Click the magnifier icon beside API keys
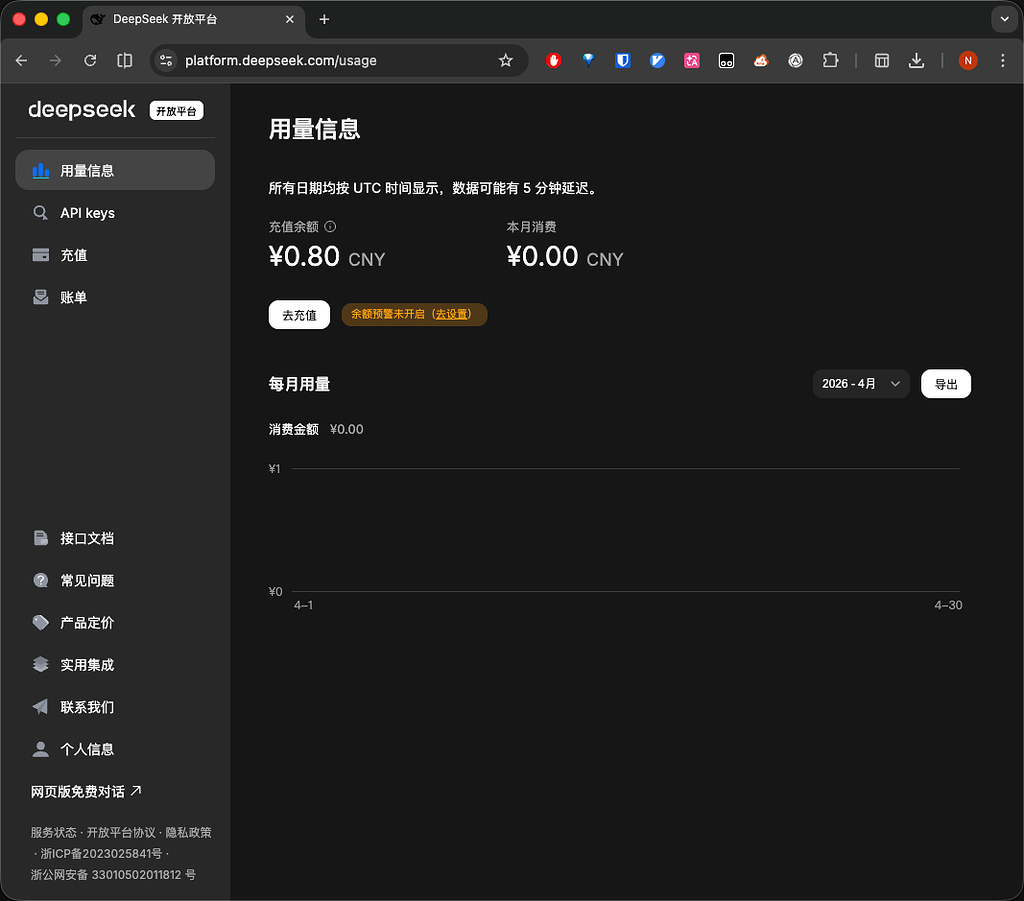Screen dimensions: 1024x901 pos(40,213)
